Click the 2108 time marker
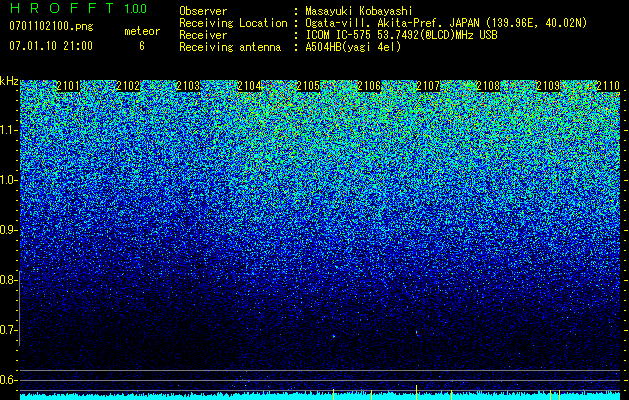 pos(489,86)
